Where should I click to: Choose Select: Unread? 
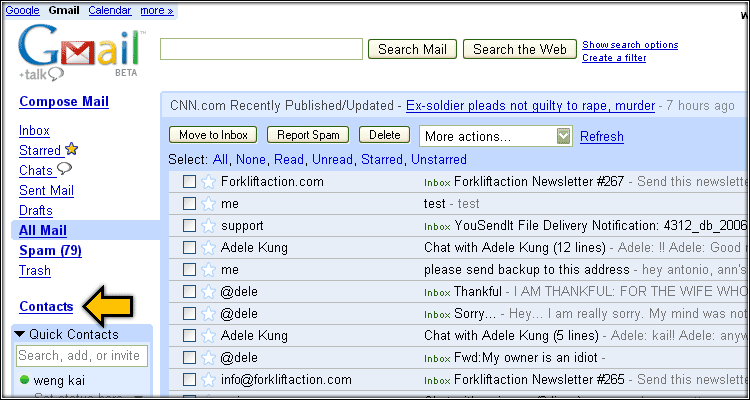tap(332, 159)
